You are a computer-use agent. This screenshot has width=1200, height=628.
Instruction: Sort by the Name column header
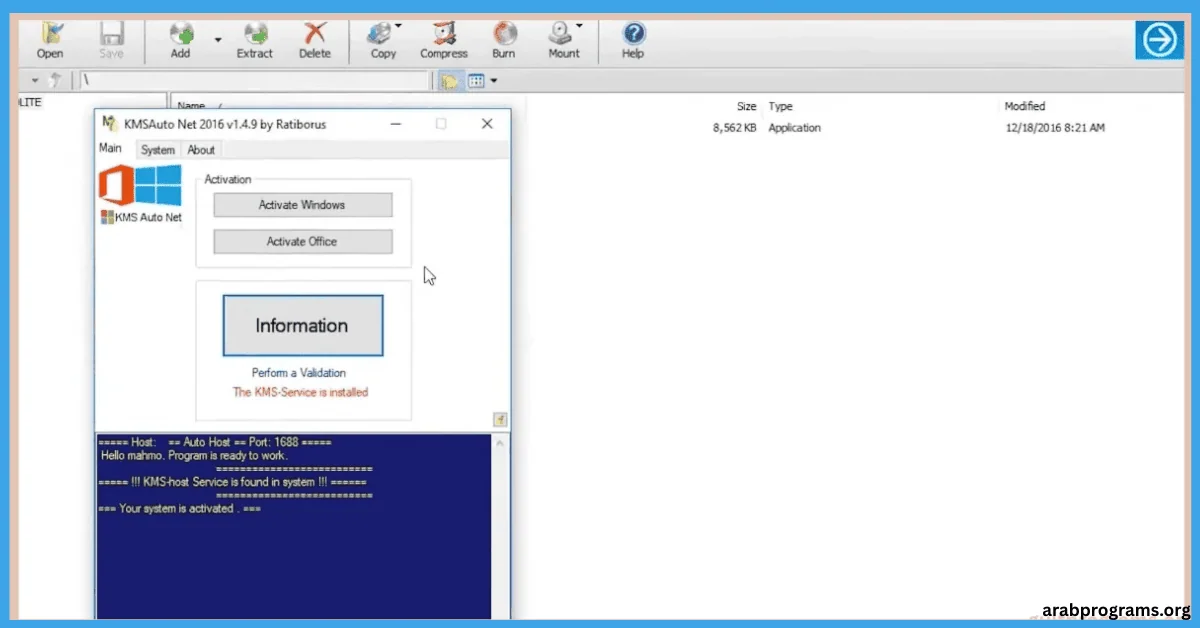(191, 105)
